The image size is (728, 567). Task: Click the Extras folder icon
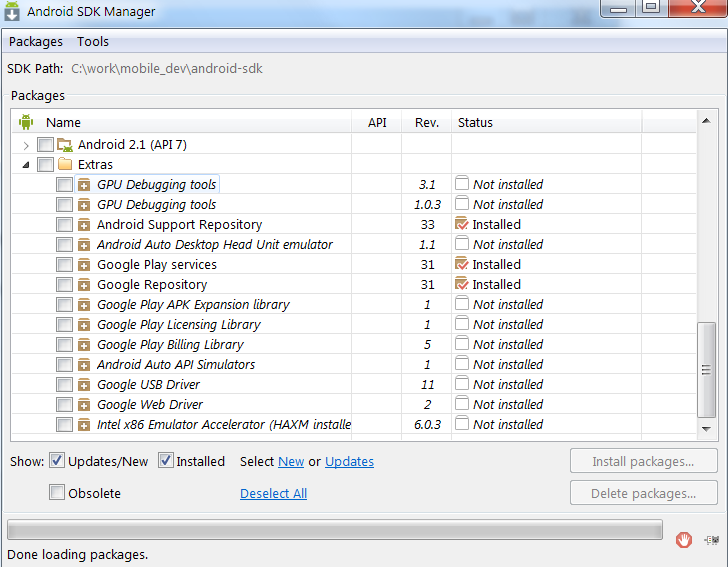[65, 164]
